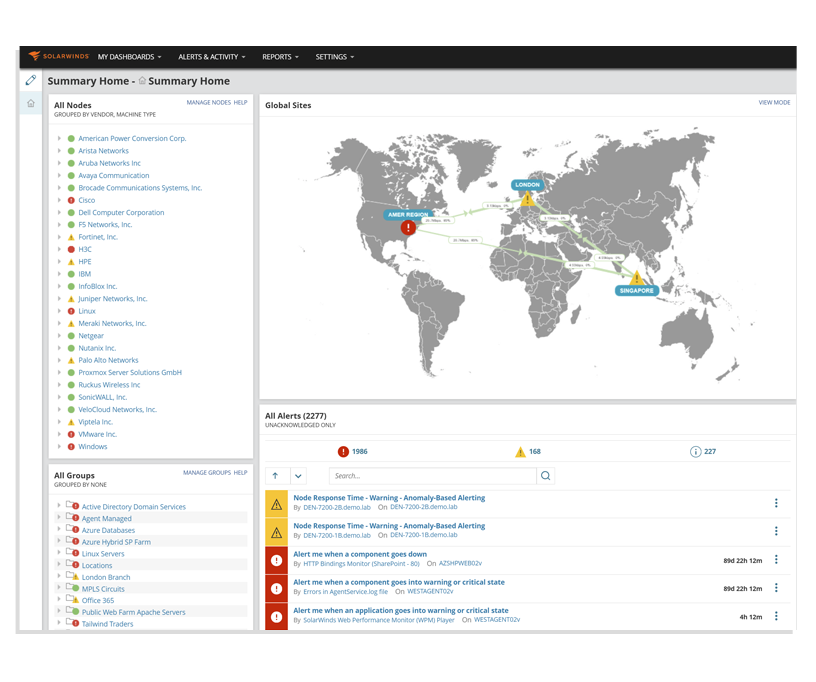
Task: Filter alerts by informational count 227
Action: [703, 452]
